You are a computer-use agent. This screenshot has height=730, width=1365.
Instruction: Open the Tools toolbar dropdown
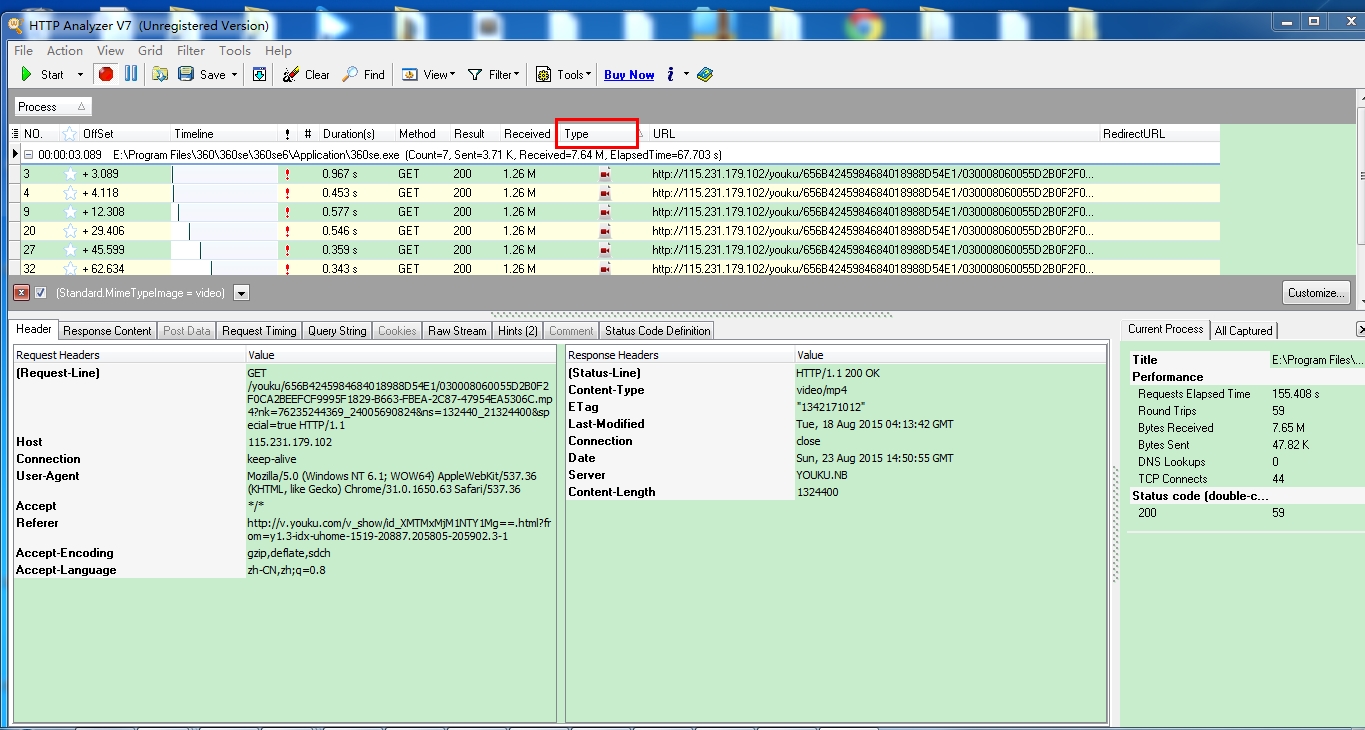[588, 75]
